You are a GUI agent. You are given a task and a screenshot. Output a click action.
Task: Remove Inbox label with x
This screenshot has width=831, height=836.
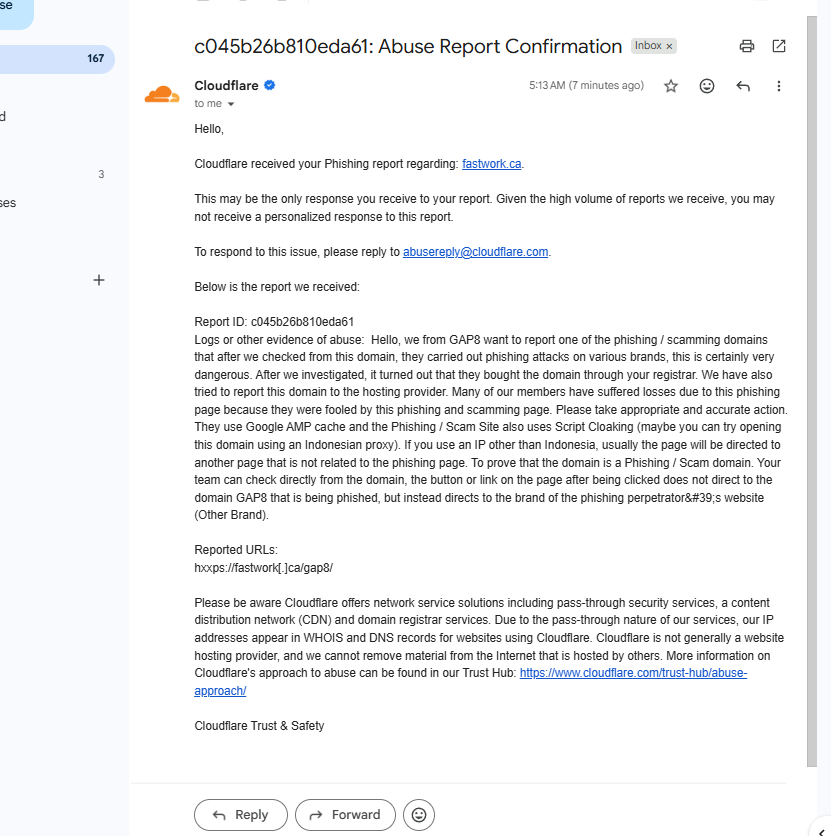point(669,46)
